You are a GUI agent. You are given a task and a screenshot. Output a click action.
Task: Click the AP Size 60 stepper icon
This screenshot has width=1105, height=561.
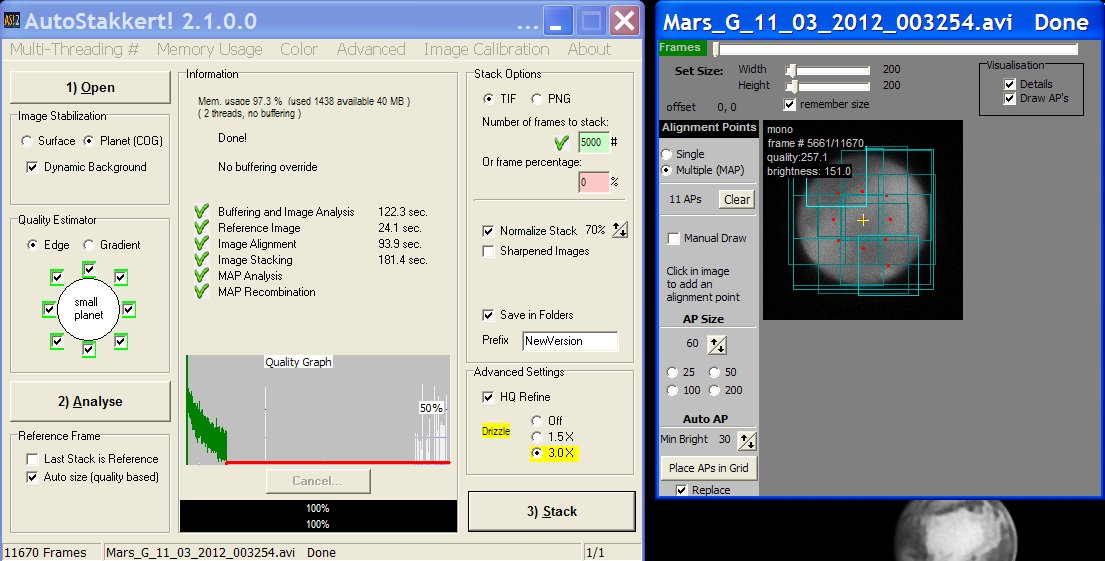coord(717,345)
